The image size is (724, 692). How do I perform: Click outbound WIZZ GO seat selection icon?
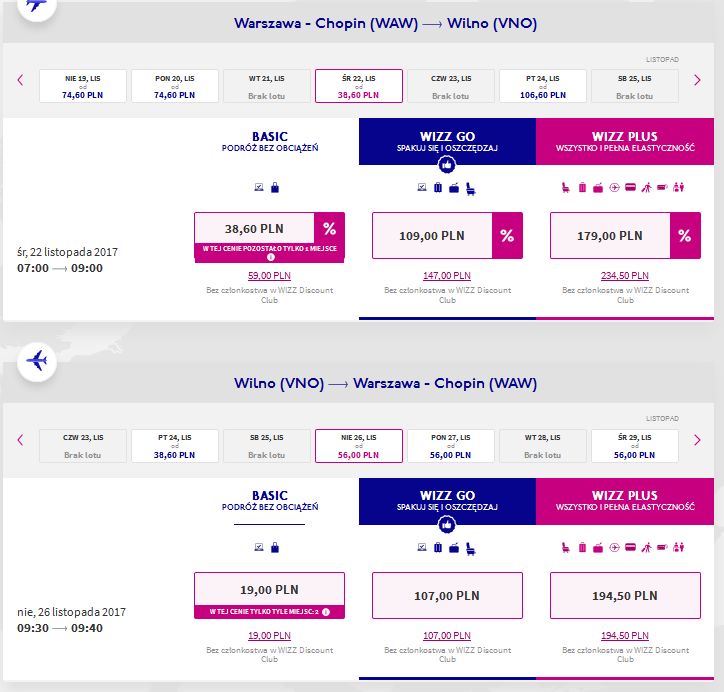coord(471,188)
